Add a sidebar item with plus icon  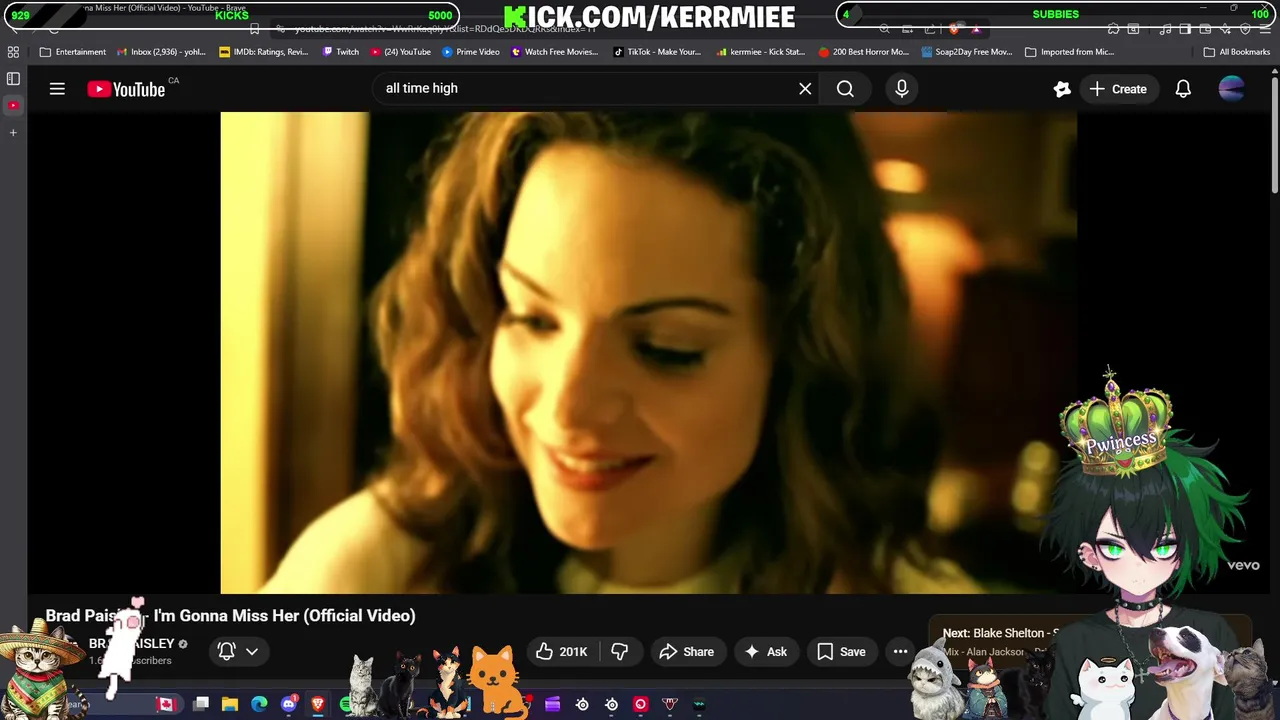click(13, 132)
